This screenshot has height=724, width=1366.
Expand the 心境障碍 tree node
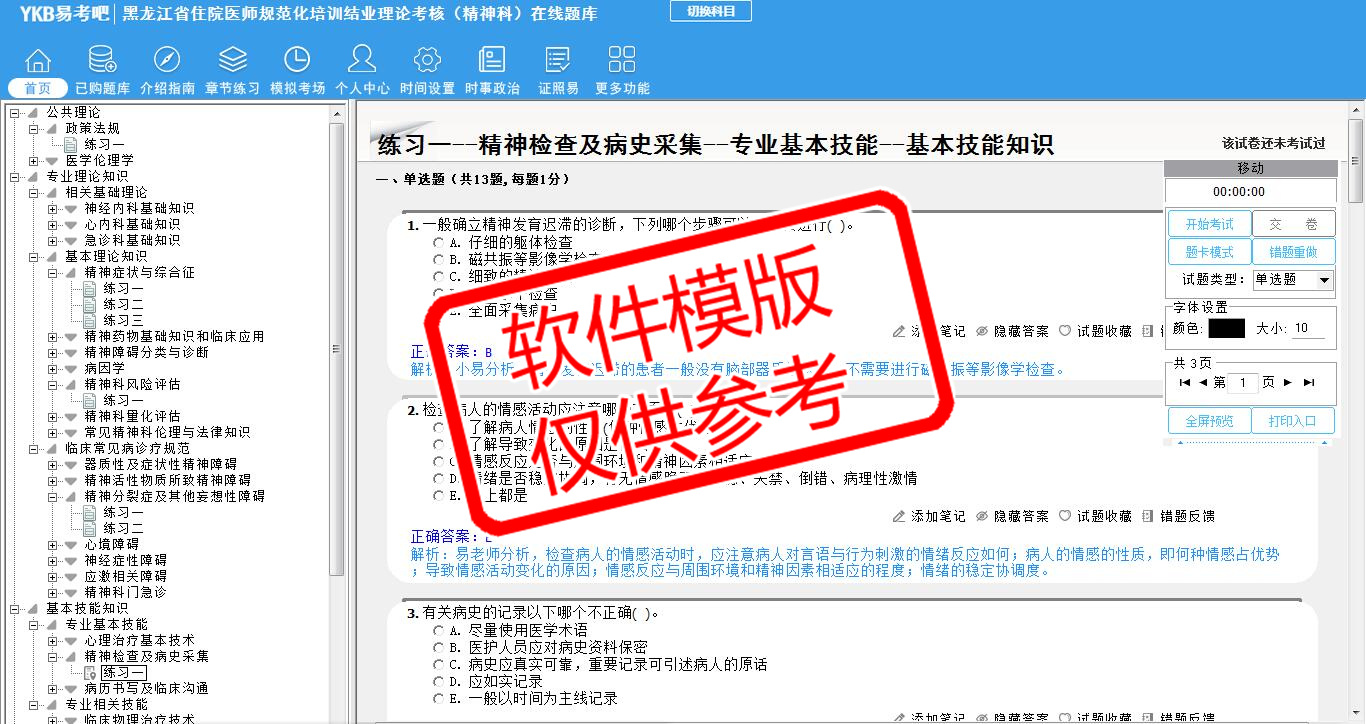(x=53, y=544)
